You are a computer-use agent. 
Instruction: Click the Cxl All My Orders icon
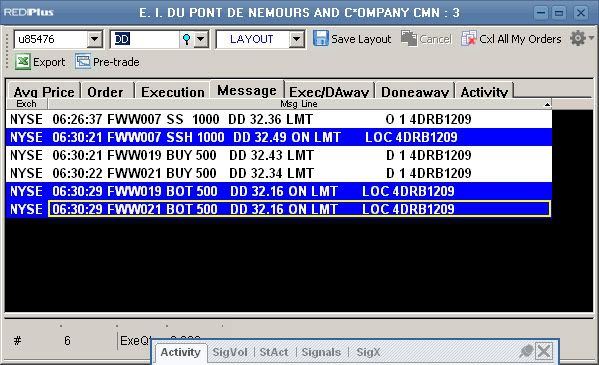click(x=468, y=39)
